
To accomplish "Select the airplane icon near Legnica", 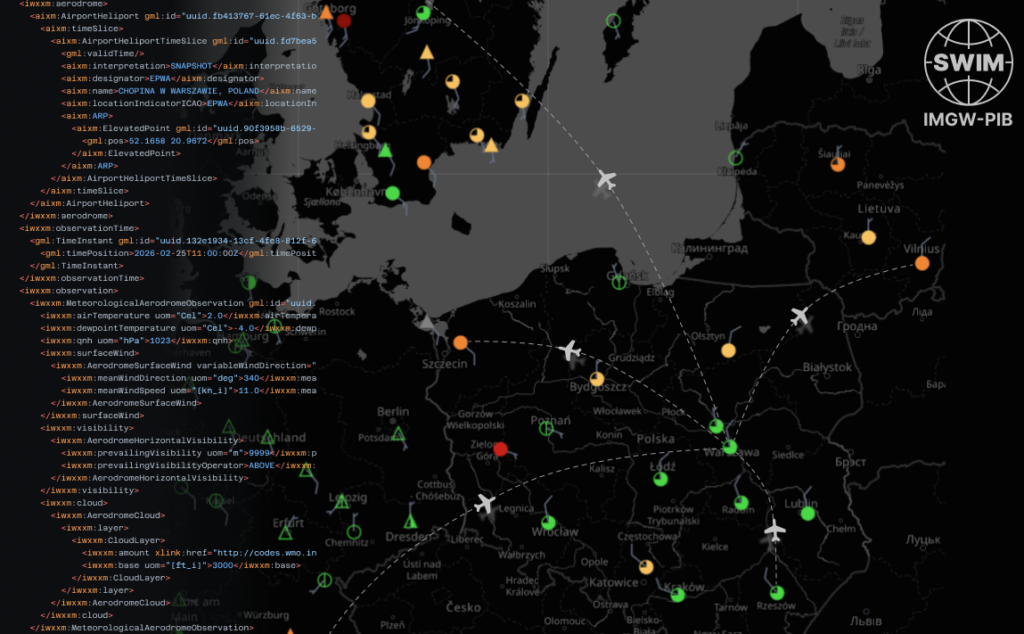I will coord(485,503).
